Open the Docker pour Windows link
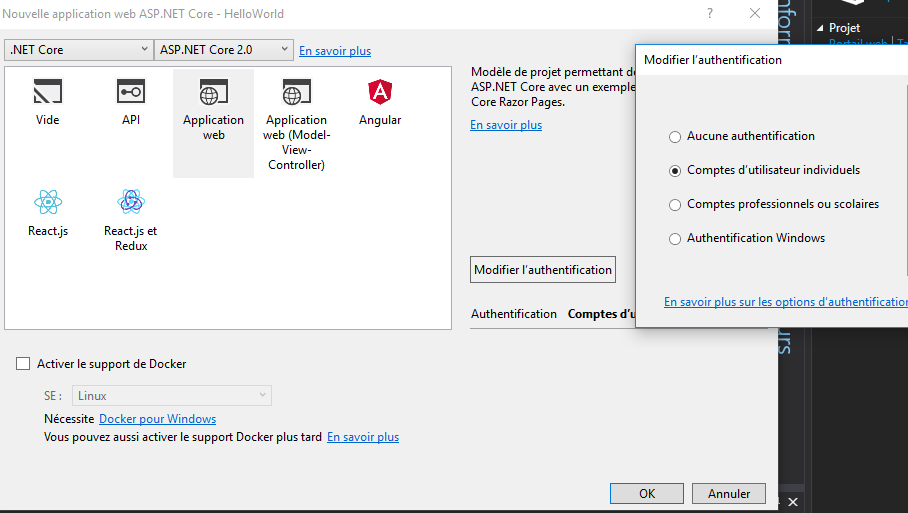Image resolution: width=908 pixels, height=513 pixels. (x=157, y=419)
